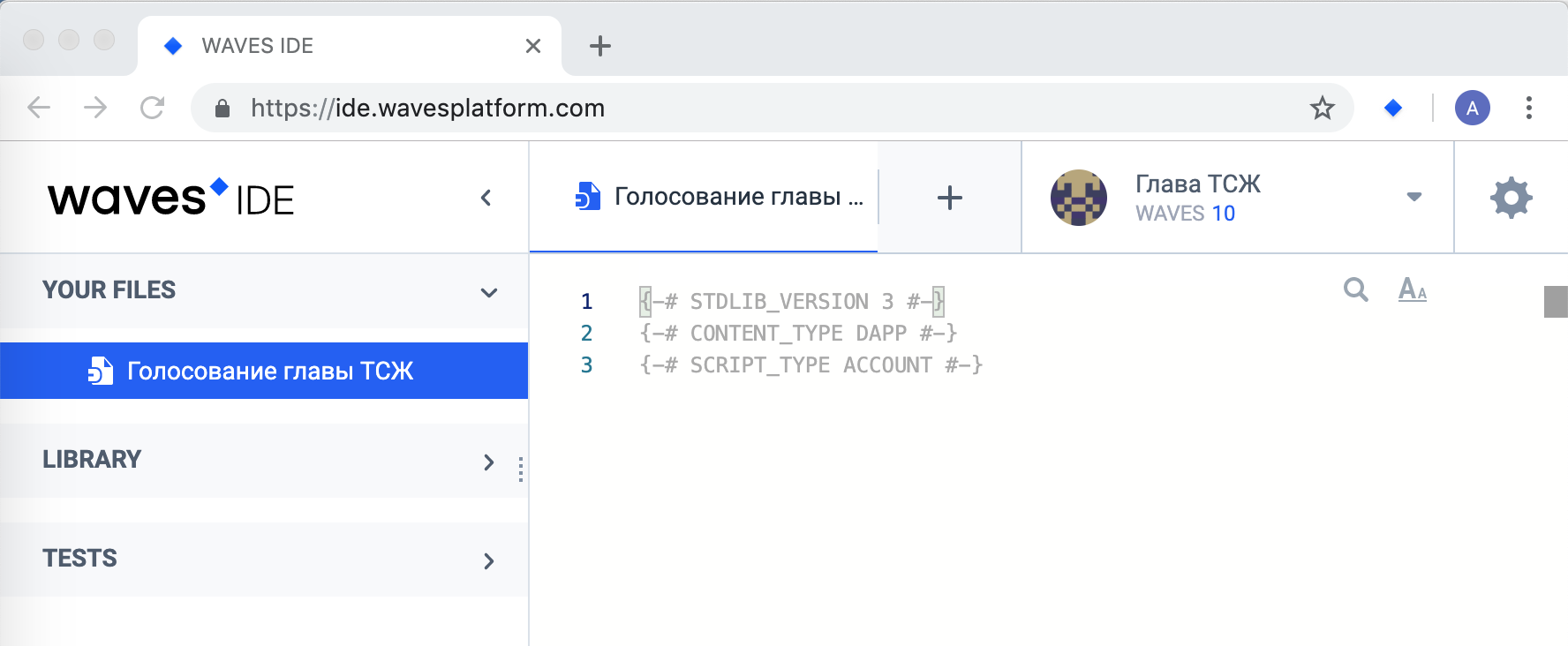Click the YOUR FILES heading text
The height and width of the screenshot is (646, 1568).
click(109, 289)
